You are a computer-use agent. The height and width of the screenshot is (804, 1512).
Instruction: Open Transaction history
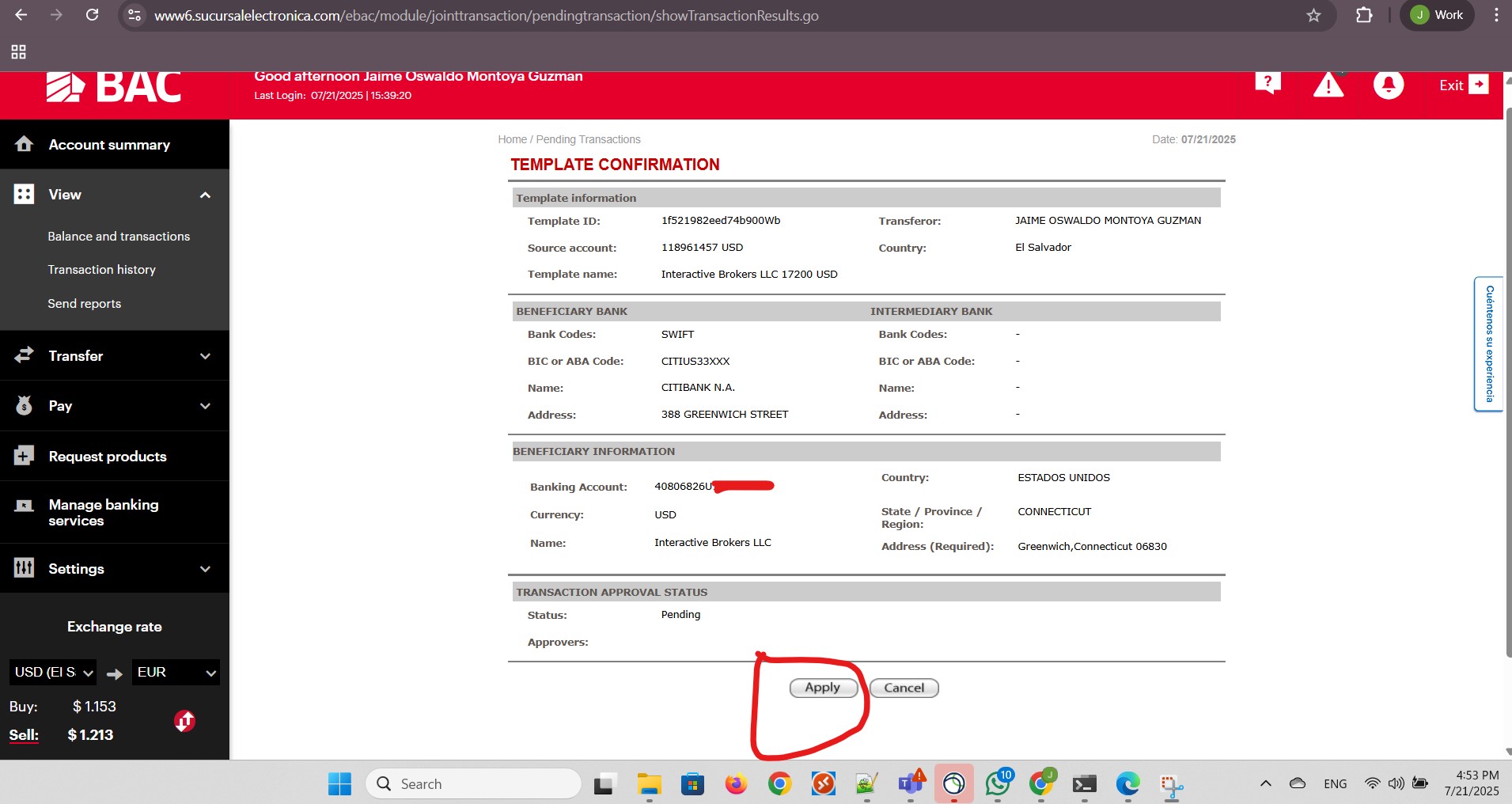[x=101, y=270]
